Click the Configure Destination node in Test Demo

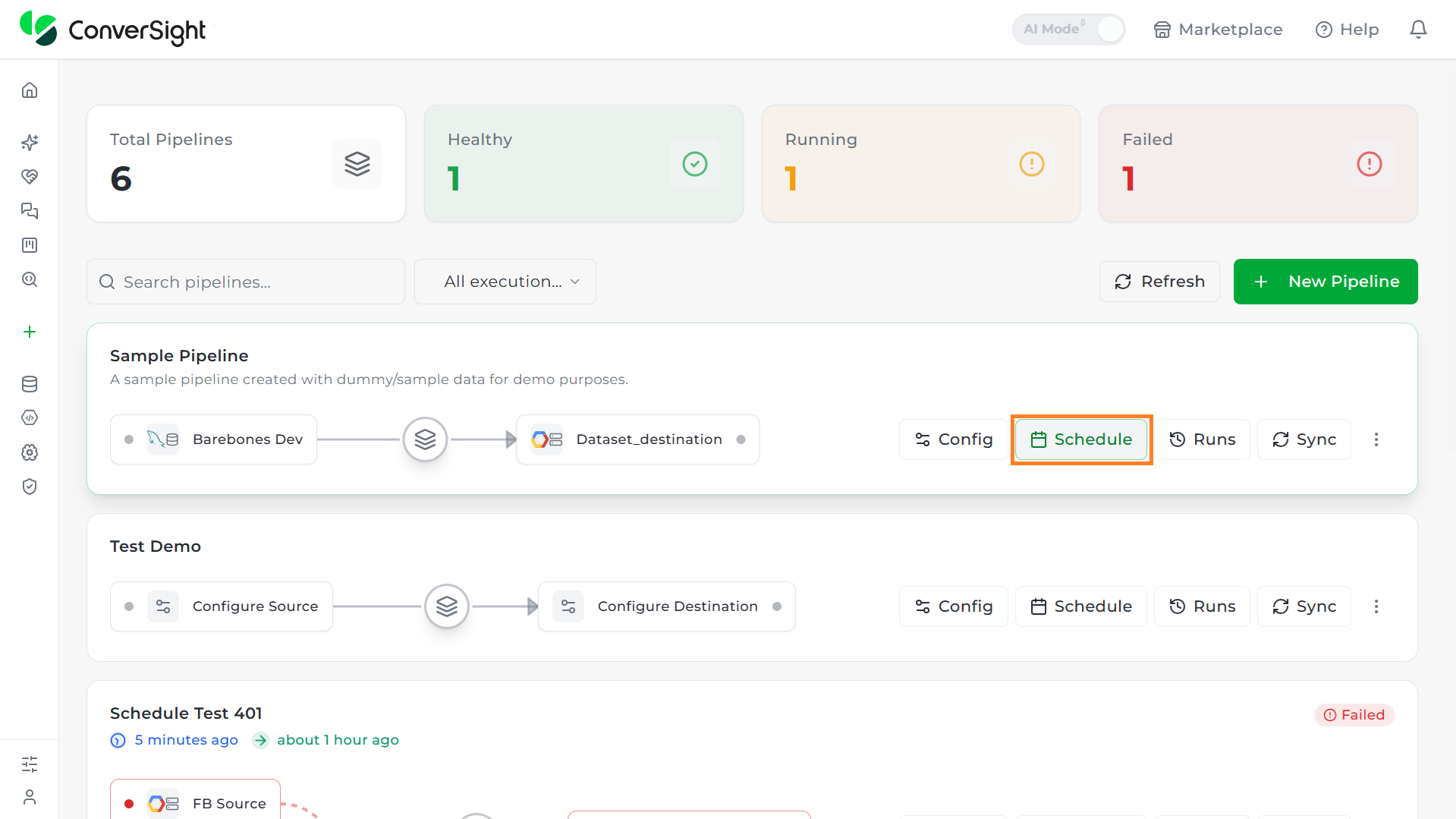pos(667,606)
